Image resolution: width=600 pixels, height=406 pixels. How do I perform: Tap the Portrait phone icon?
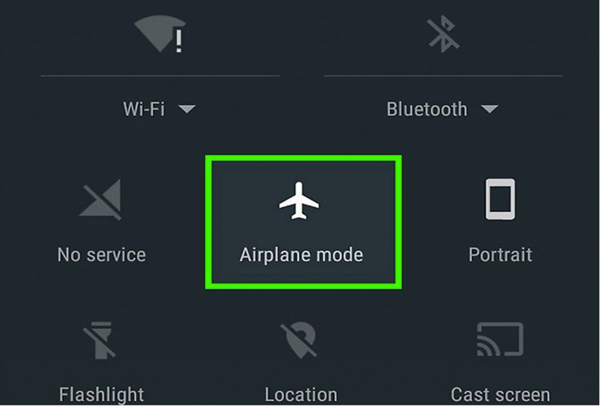coord(500,199)
